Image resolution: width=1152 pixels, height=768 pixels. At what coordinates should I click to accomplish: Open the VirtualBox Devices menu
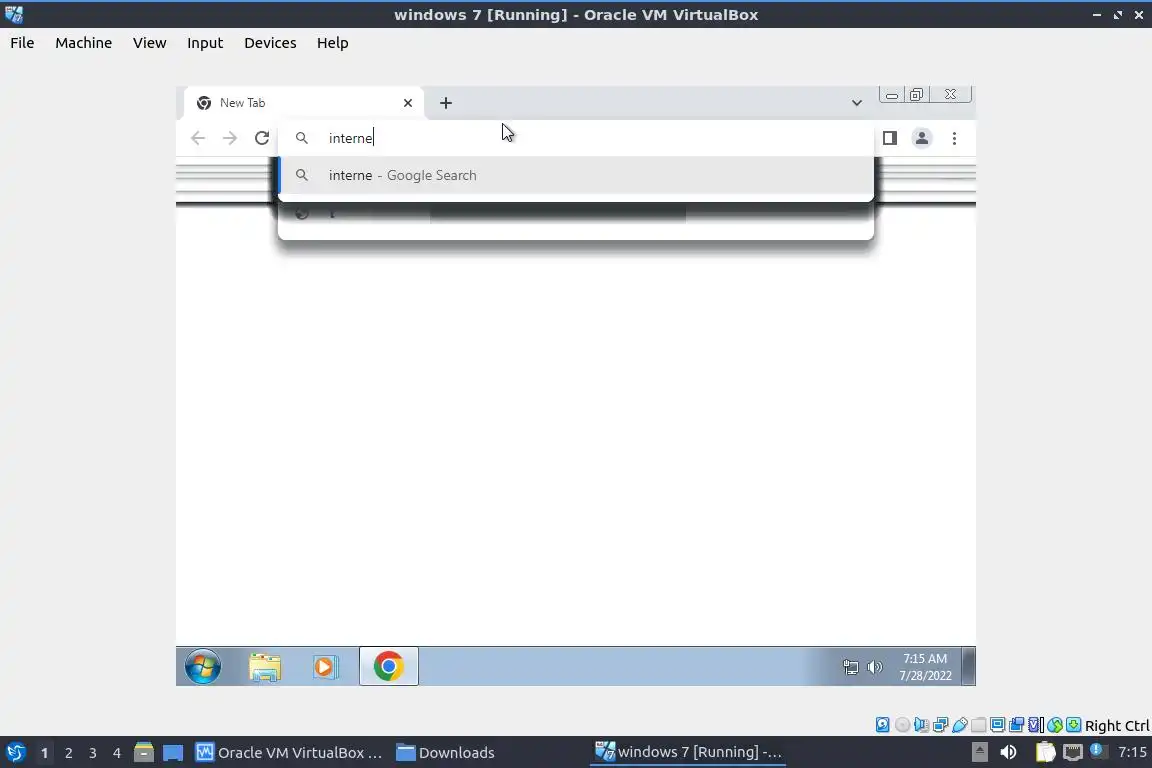click(270, 43)
